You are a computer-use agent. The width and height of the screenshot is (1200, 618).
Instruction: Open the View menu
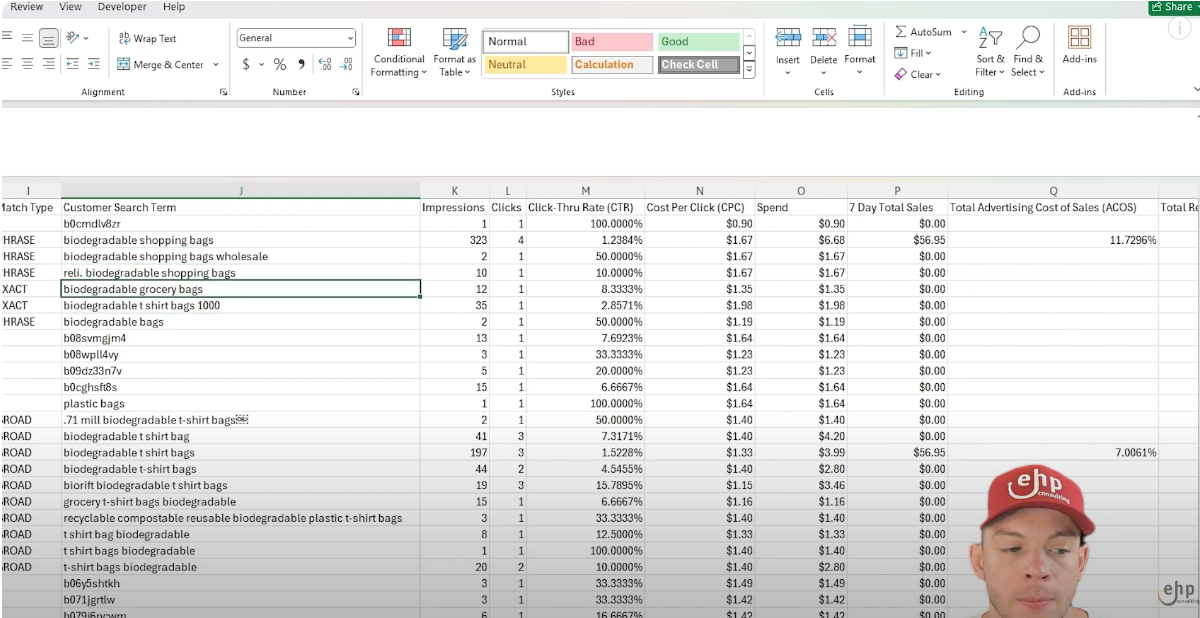click(69, 7)
